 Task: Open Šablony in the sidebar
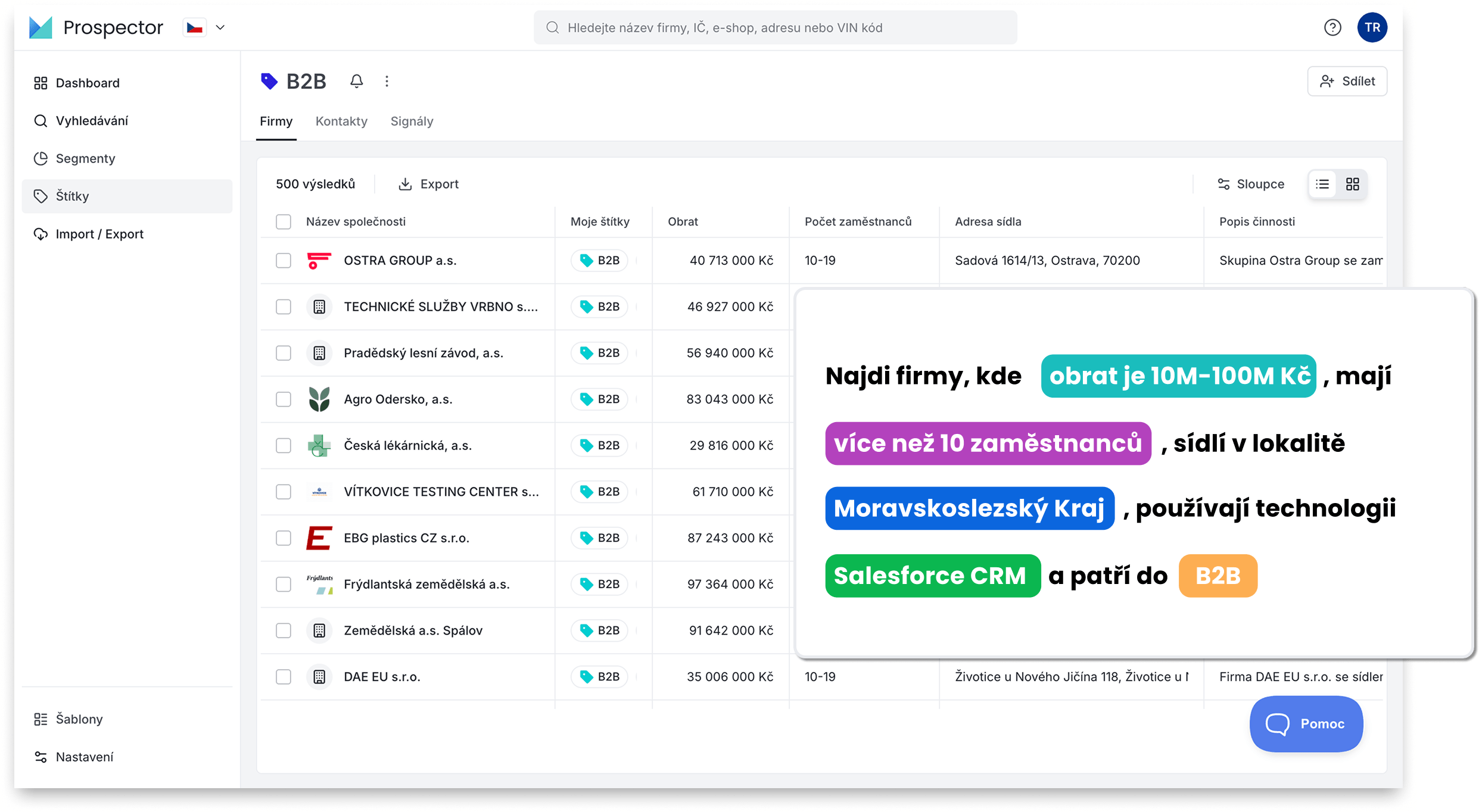click(x=127, y=719)
